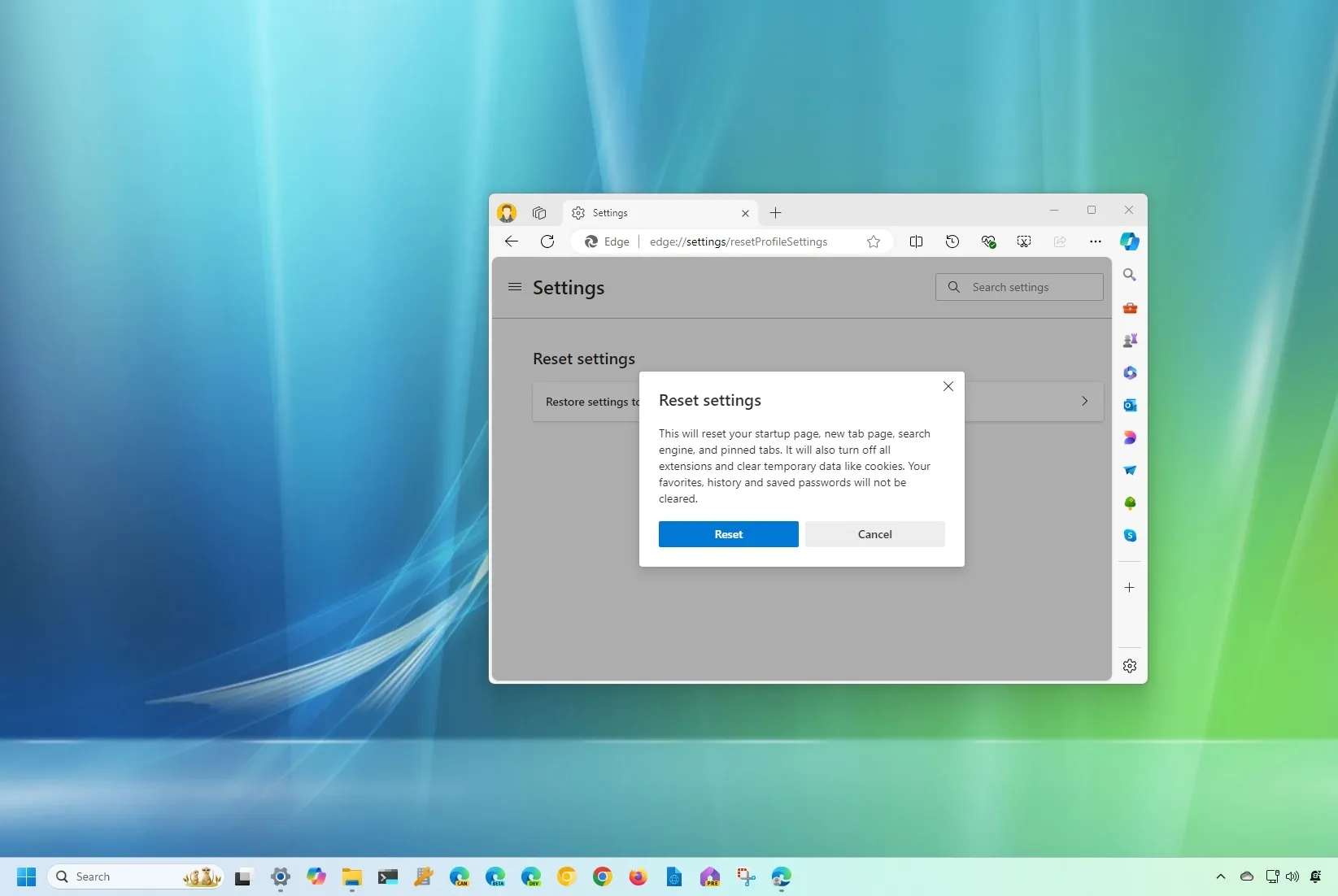
Task: Open the share menu icon
Action: click(x=1059, y=241)
